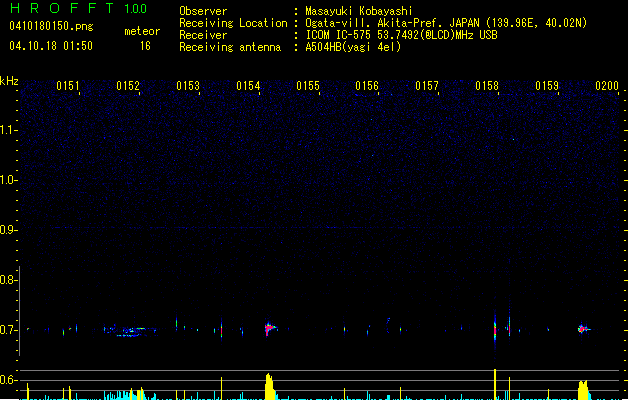The width and height of the screenshot is (629, 400).
Task: Click the A504HB(yagi 4el) antenna text
Action: coord(353,47)
